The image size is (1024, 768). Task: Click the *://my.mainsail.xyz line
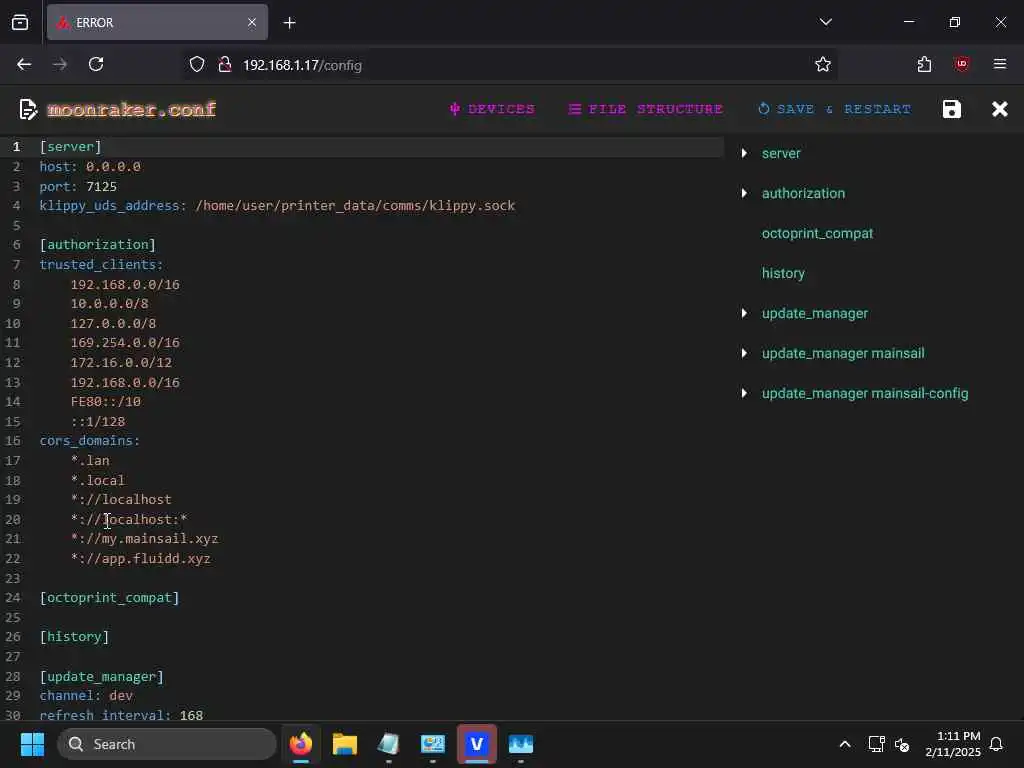tap(145, 539)
